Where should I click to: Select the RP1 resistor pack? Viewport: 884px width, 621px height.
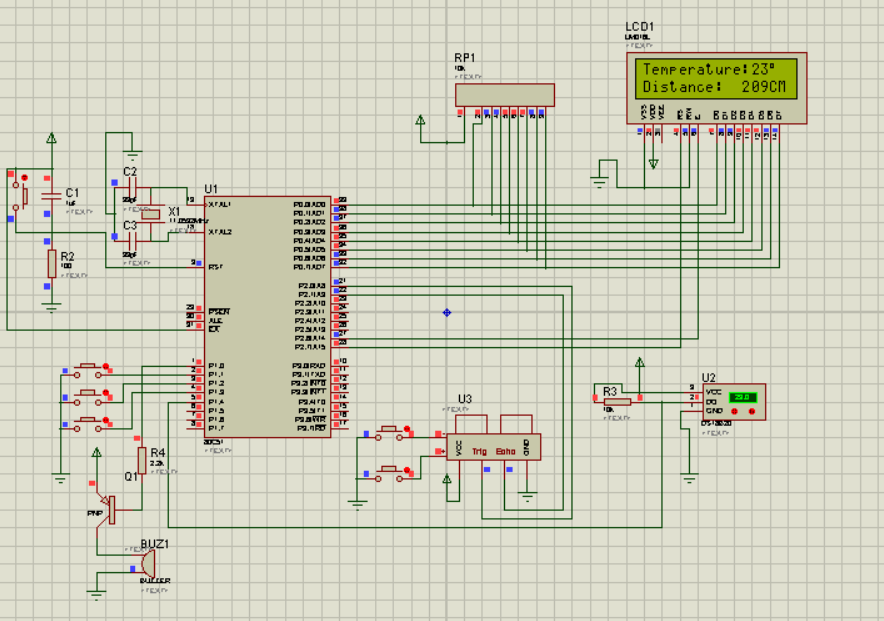pyautogui.click(x=504, y=95)
